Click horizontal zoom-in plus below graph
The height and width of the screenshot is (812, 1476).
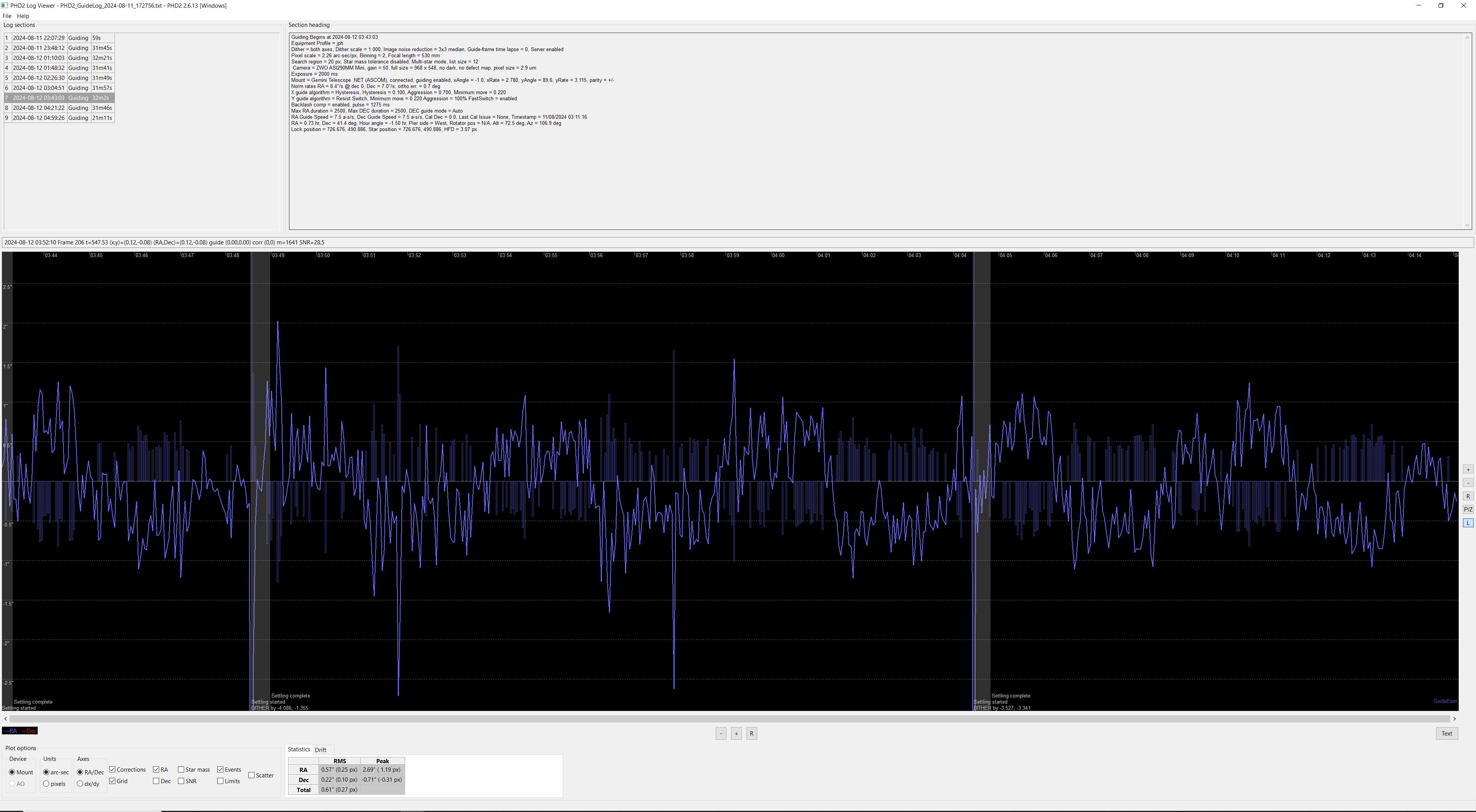736,734
